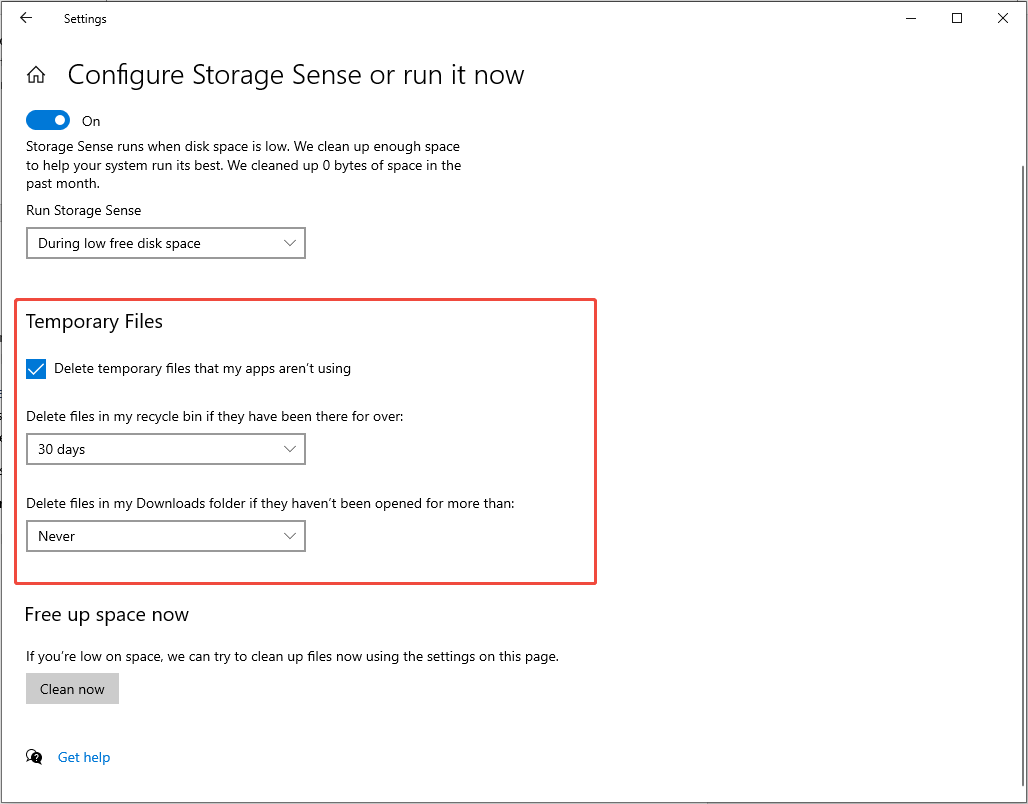Open the Get help link
Screen dimensions: 1028x804
pyautogui.click(x=84, y=757)
